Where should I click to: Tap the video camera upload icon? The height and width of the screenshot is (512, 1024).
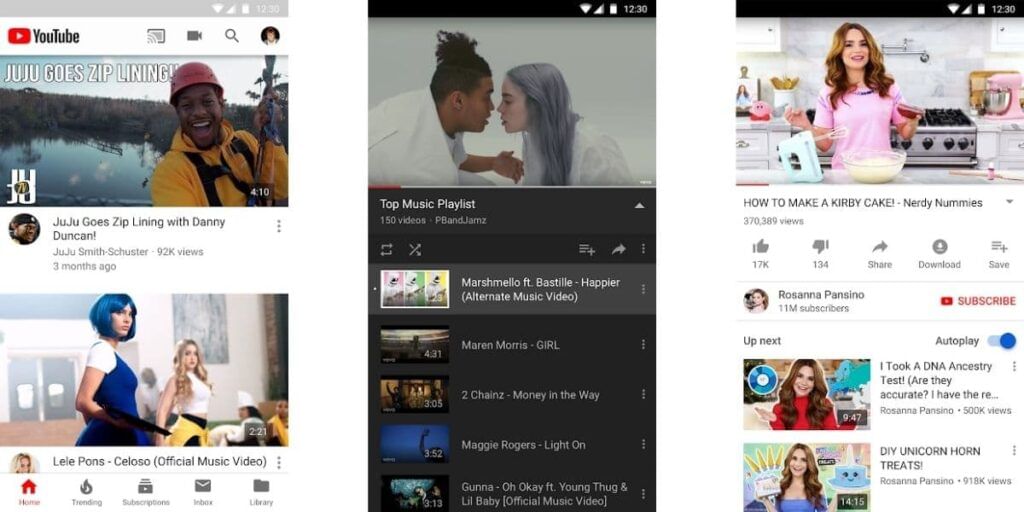pos(195,36)
